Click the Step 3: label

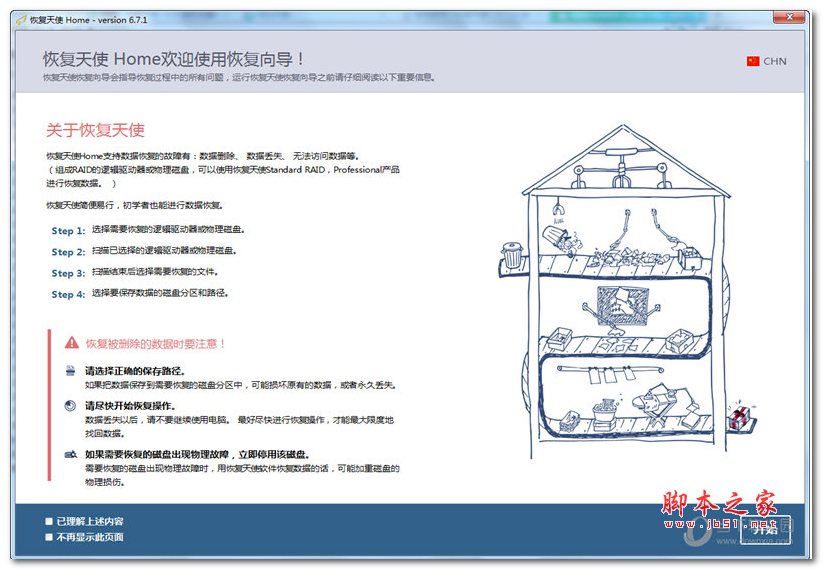point(68,273)
